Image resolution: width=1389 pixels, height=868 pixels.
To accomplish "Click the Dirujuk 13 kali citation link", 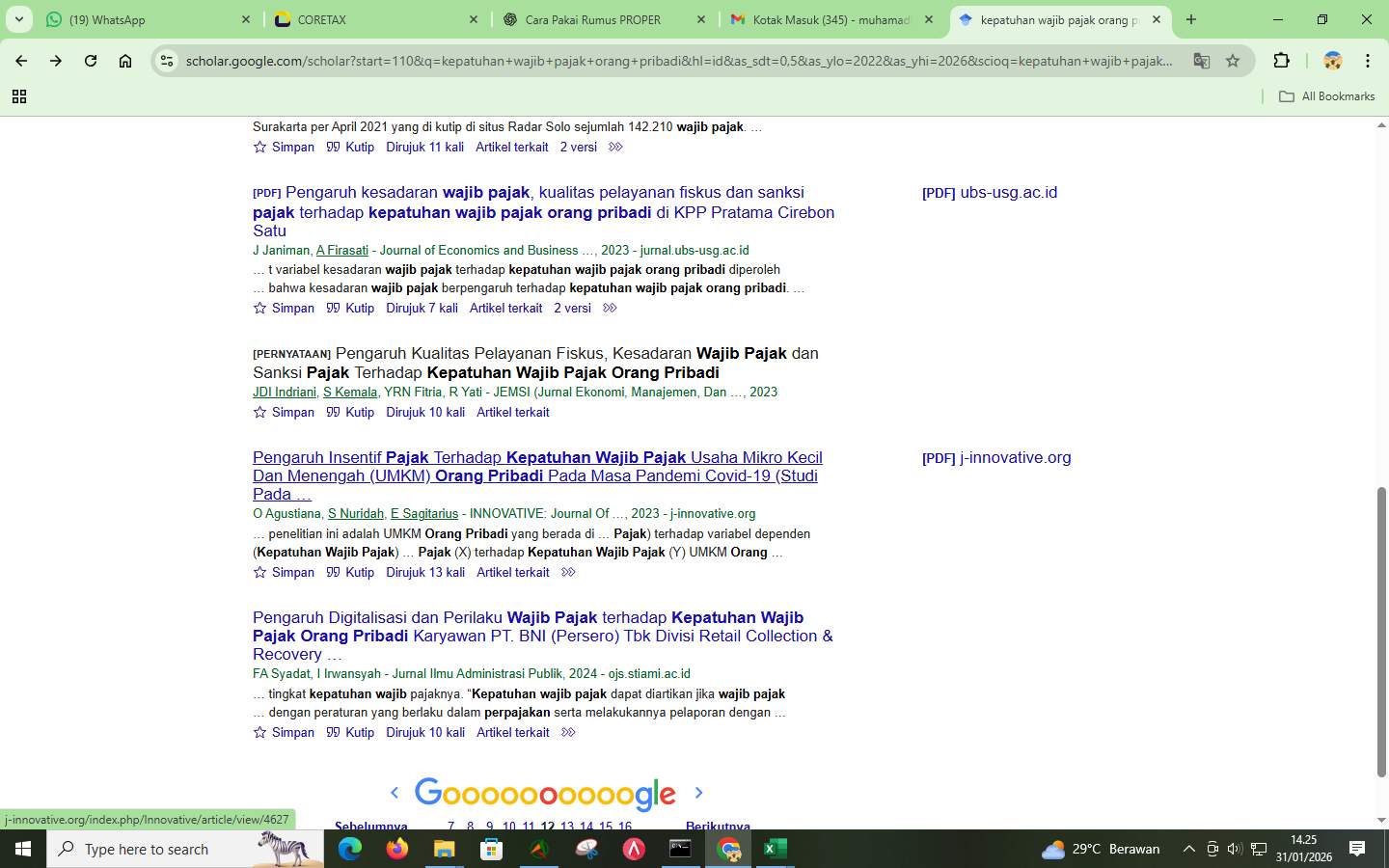I will point(424,572).
